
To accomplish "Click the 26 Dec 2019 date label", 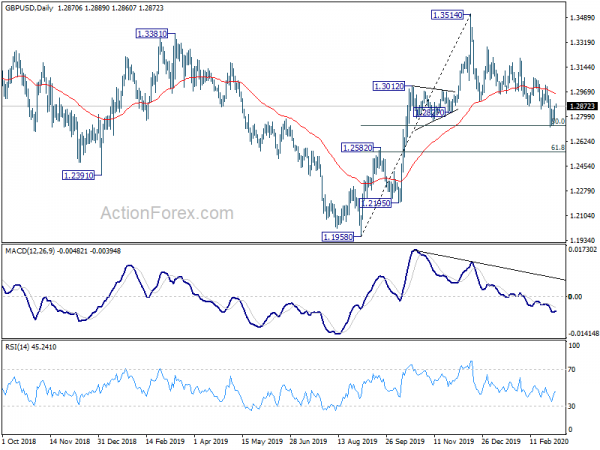I will (501, 441).
